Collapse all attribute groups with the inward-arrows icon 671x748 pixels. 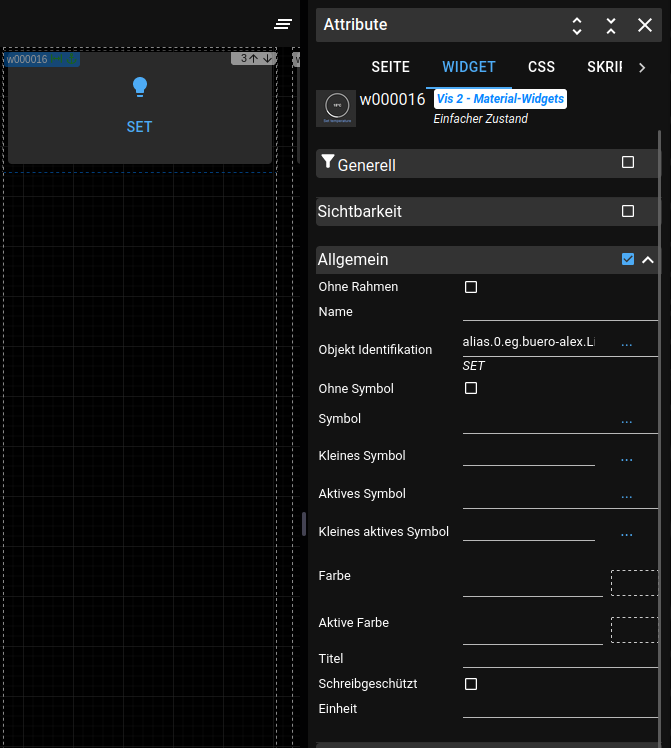[x=611, y=26]
